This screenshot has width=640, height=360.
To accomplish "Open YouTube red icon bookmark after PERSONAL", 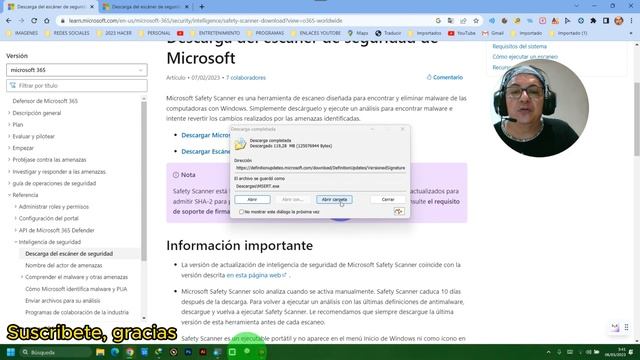I will 180,33.
